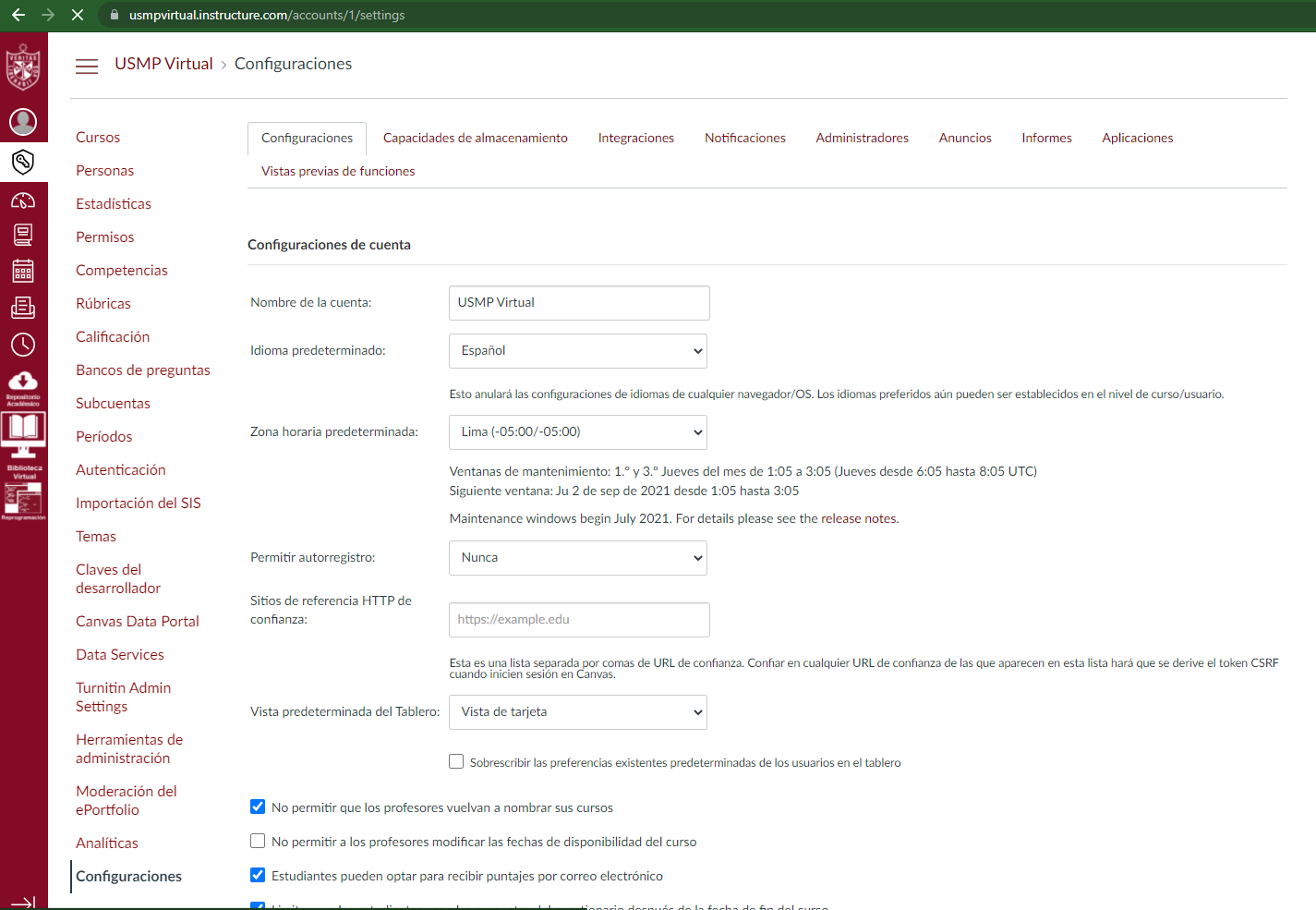Open the Calificación sidebar link
The height and width of the screenshot is (910, 1316).
113,337
